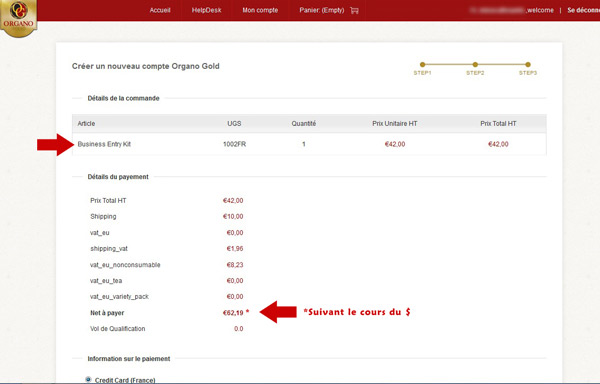
Task: Click the STEP2 progress dot
Action: [x=475, y=65]
